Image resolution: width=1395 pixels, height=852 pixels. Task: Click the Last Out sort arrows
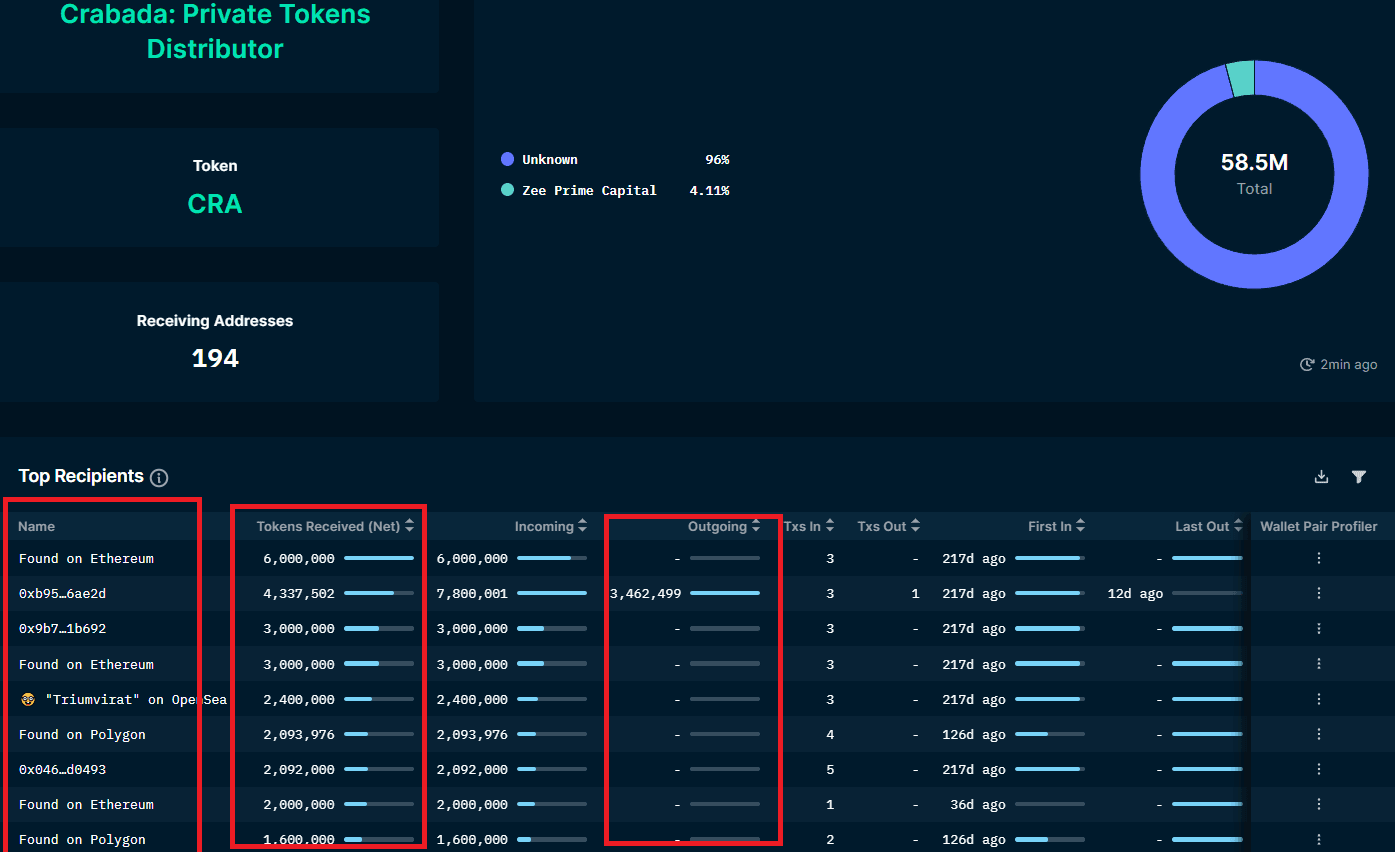tap(1238, 526)
